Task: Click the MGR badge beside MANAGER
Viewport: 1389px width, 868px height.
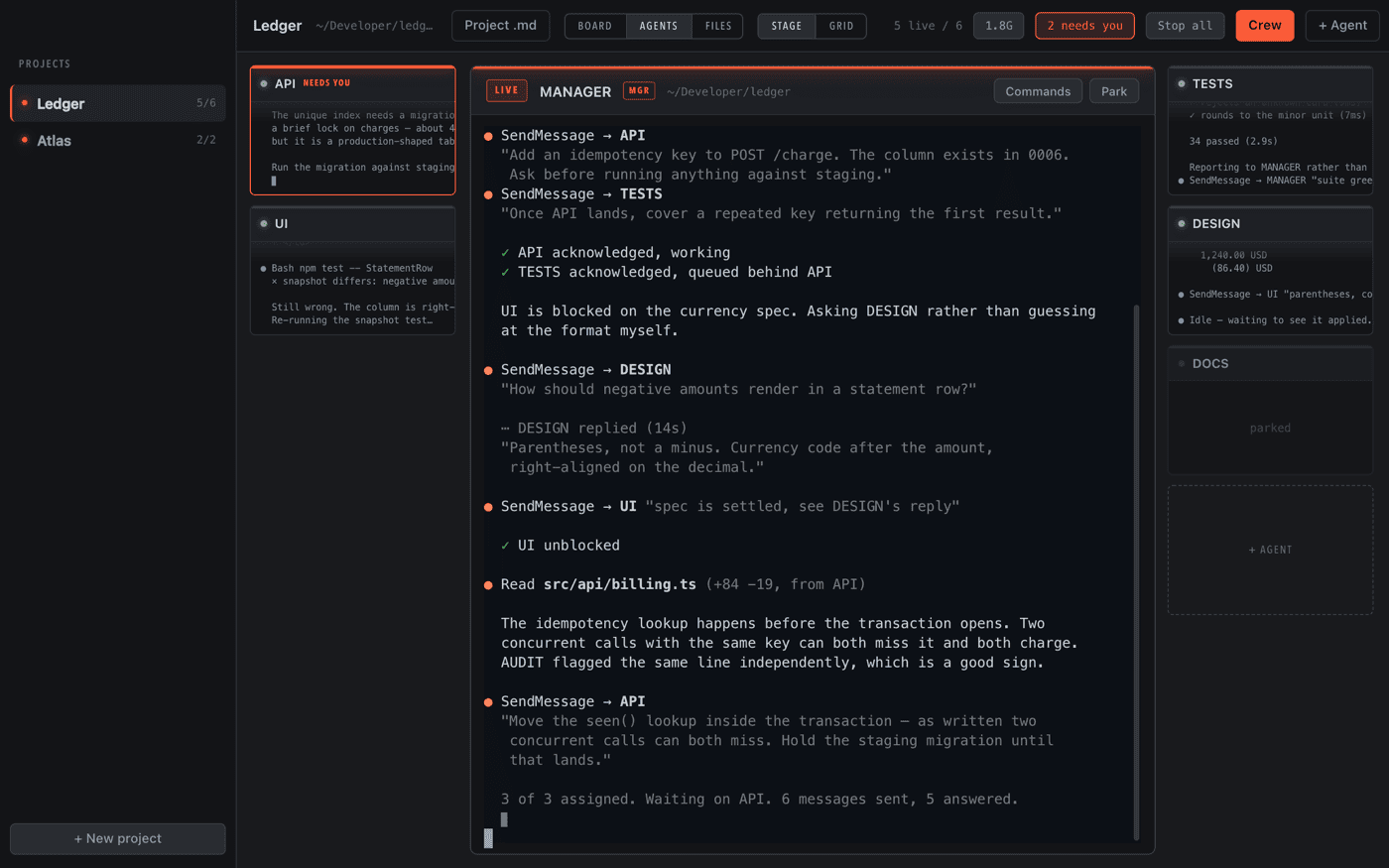Action: [x=639, y=90]
